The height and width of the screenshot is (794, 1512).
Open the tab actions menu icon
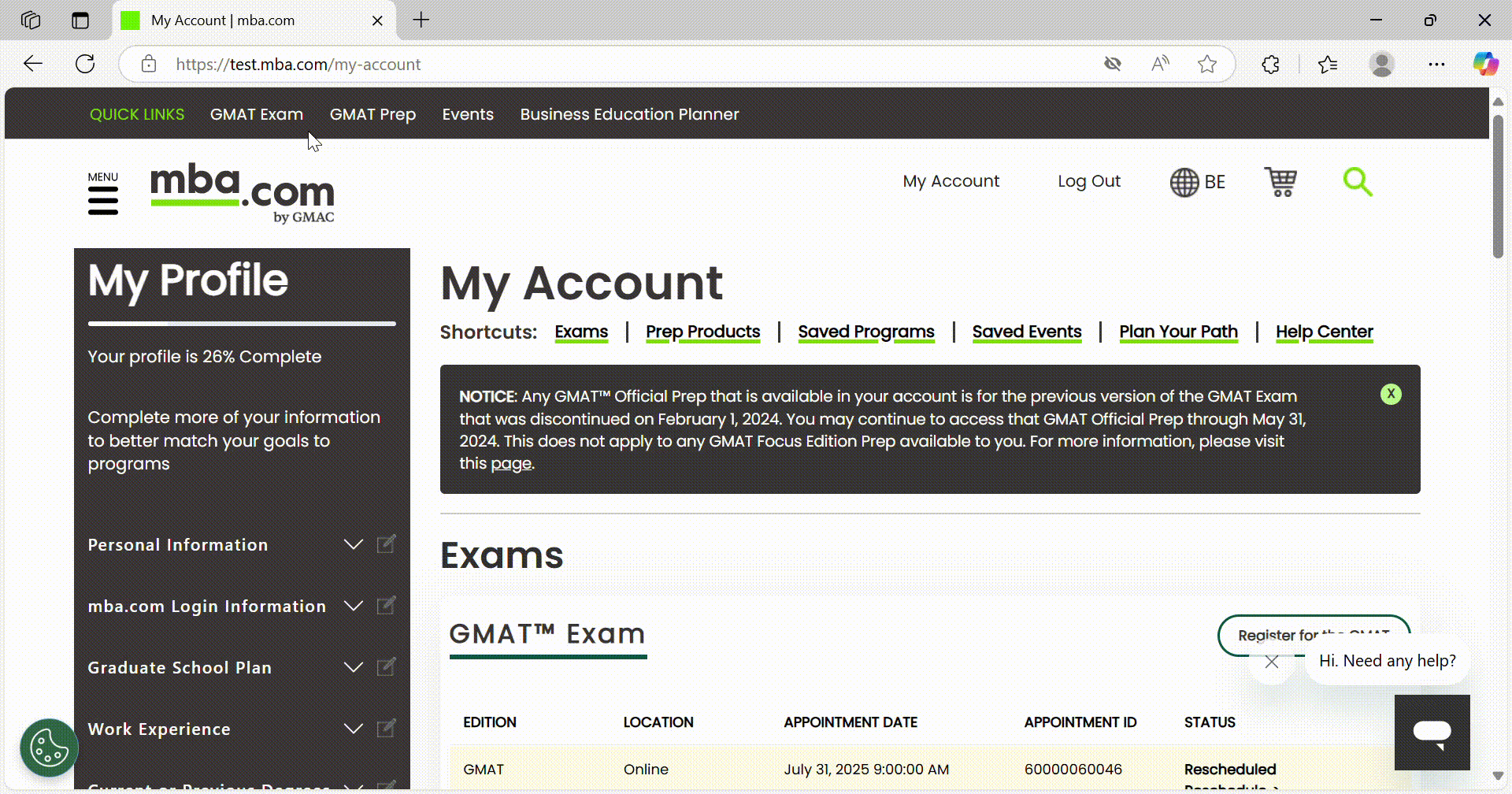coord(80,20)
